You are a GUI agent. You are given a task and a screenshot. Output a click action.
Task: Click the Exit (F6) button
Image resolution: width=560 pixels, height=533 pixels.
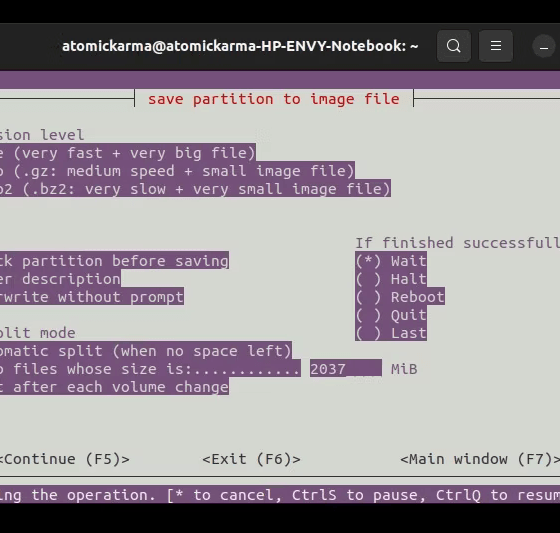251,459
